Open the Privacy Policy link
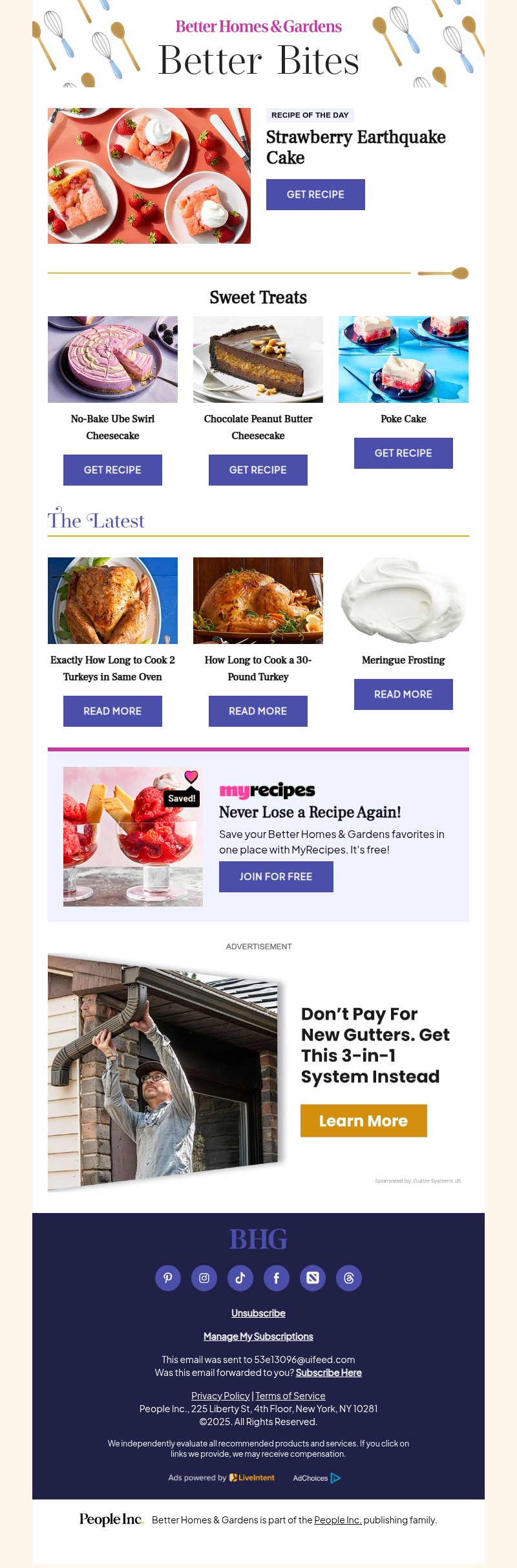 click(220, 1396)
